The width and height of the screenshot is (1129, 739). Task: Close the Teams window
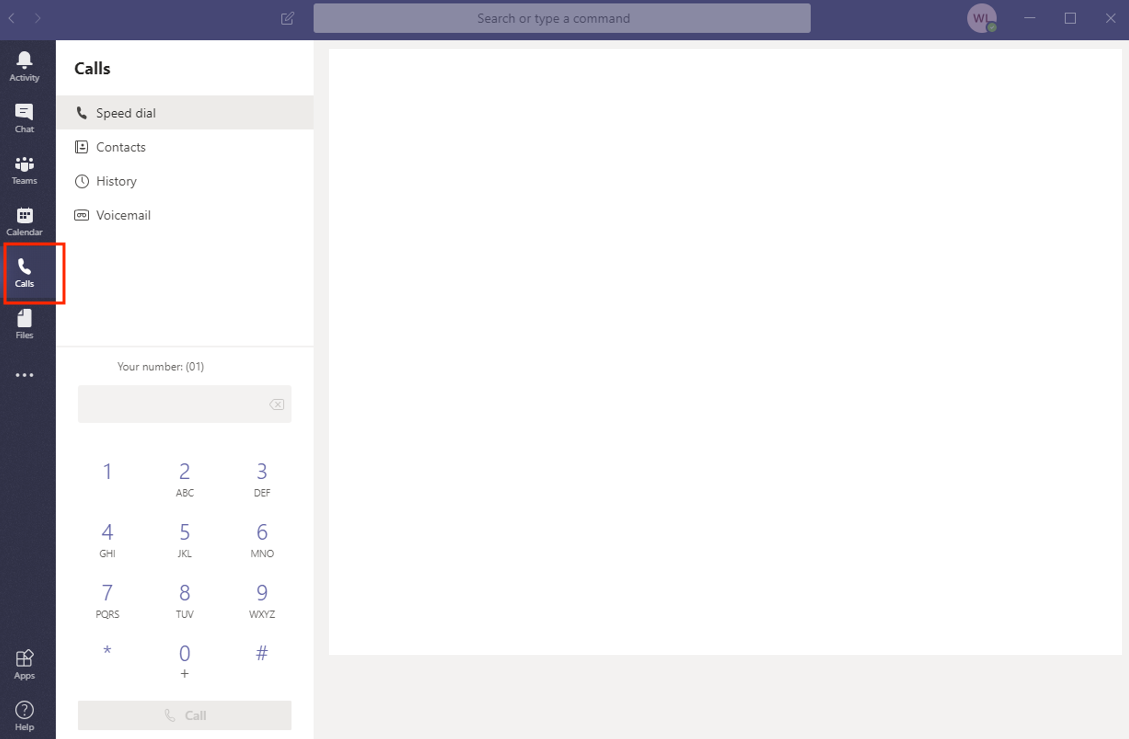point(1110,18)
